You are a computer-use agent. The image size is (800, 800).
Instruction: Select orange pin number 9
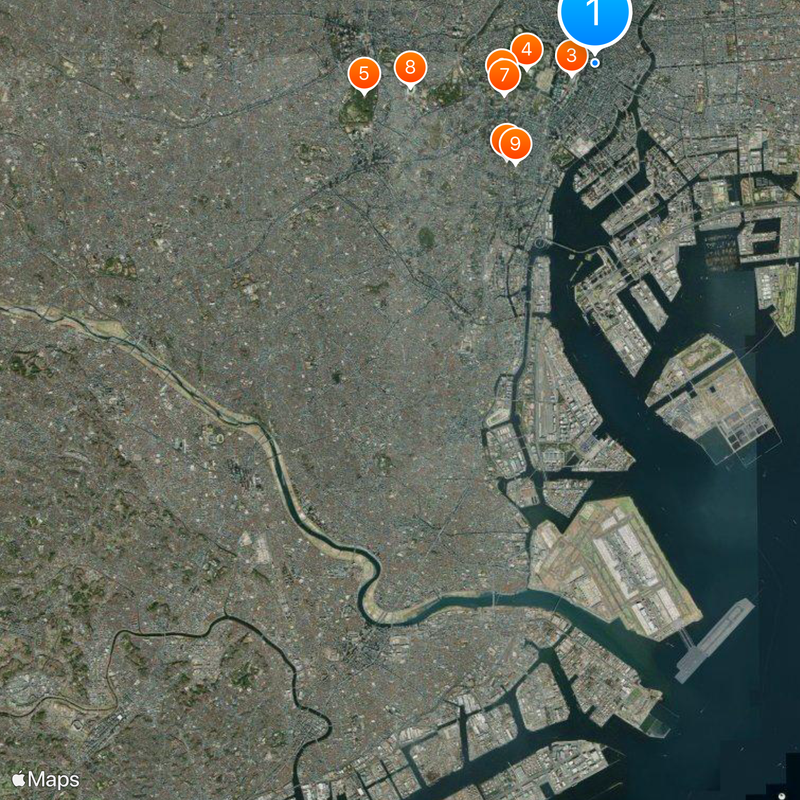tap(515, 144)
